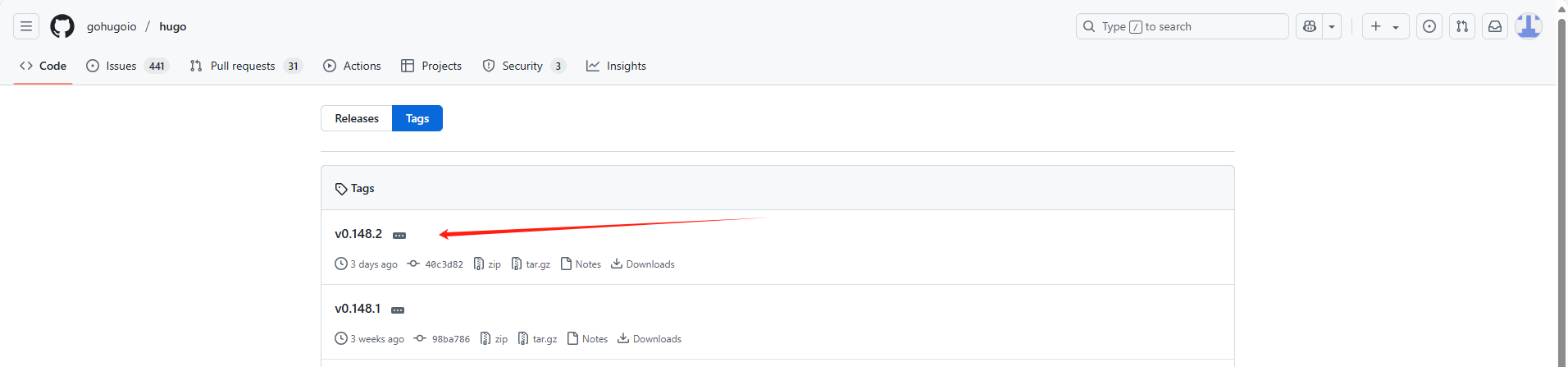Open the Copilot chat icon
This screenshot has height=367, width=1568.
(x=1310, y=26)
